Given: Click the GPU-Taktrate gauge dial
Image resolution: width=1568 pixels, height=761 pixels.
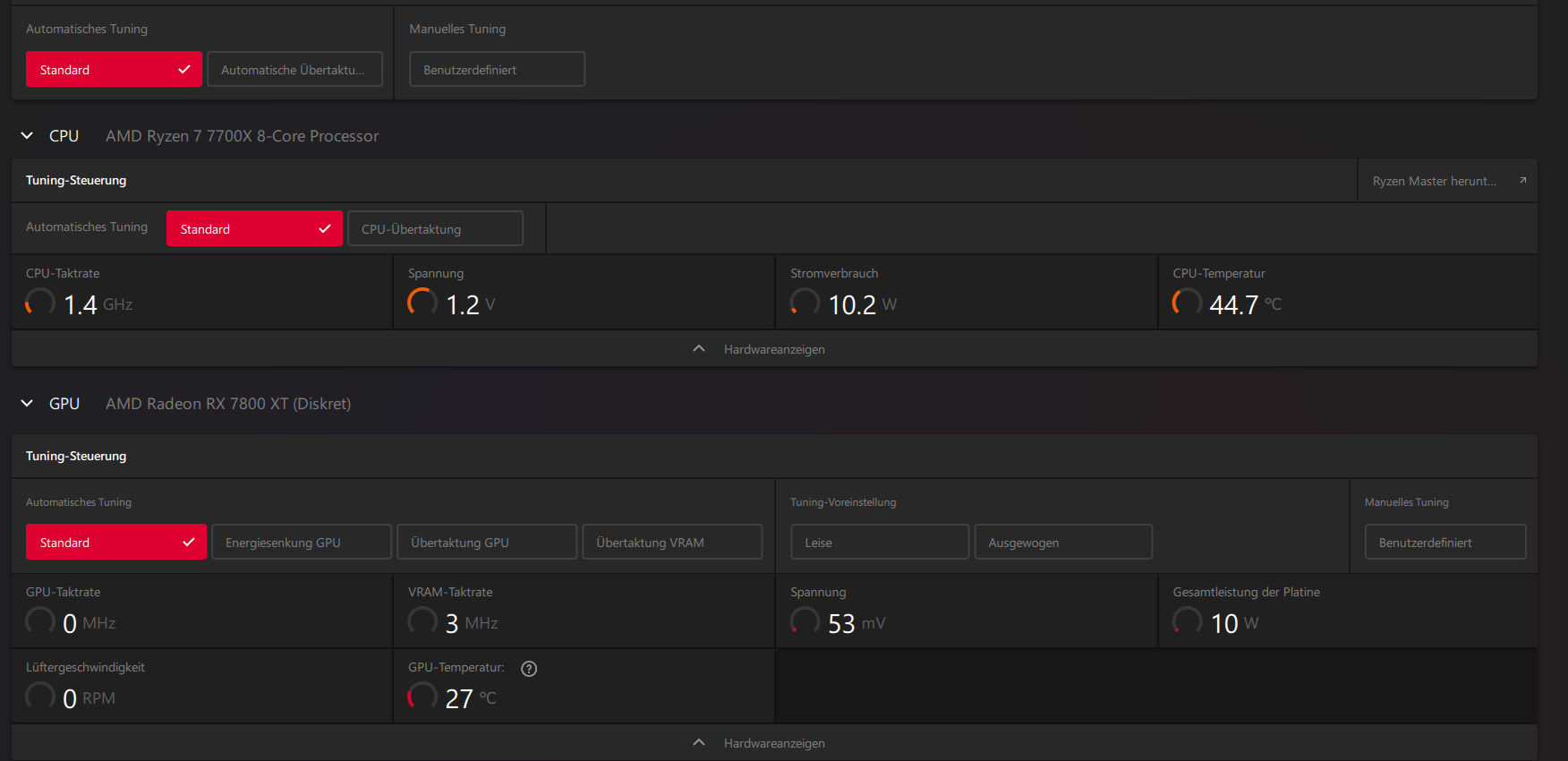Looking at the screenshot, I should coord(40,621).
